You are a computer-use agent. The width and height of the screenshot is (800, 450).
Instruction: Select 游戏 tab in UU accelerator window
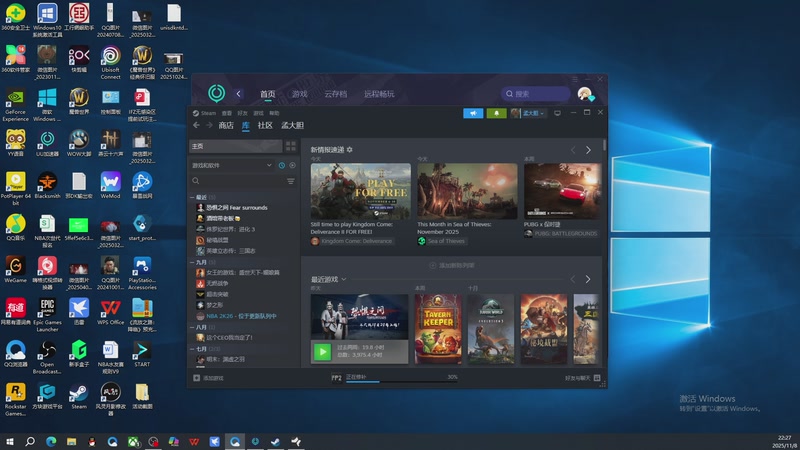pyautogui.click(x=299, y=94)
